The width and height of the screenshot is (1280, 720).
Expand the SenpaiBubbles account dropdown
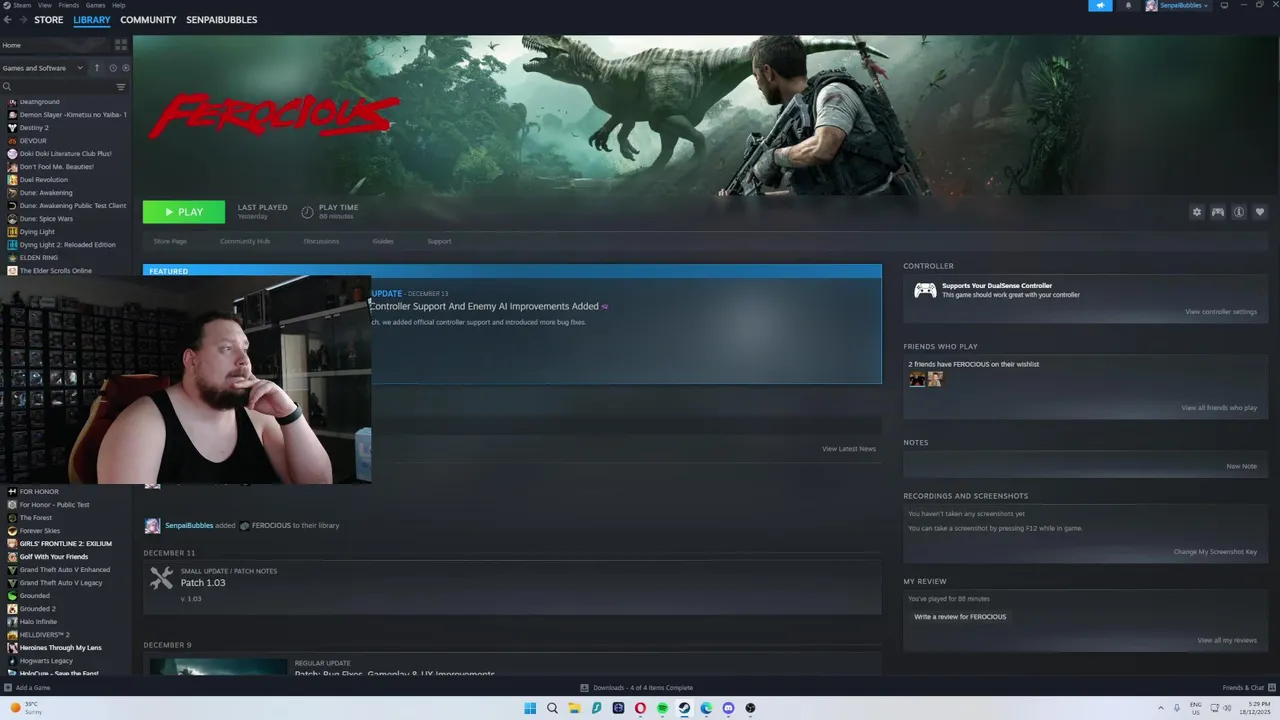tap(1177, 6)
